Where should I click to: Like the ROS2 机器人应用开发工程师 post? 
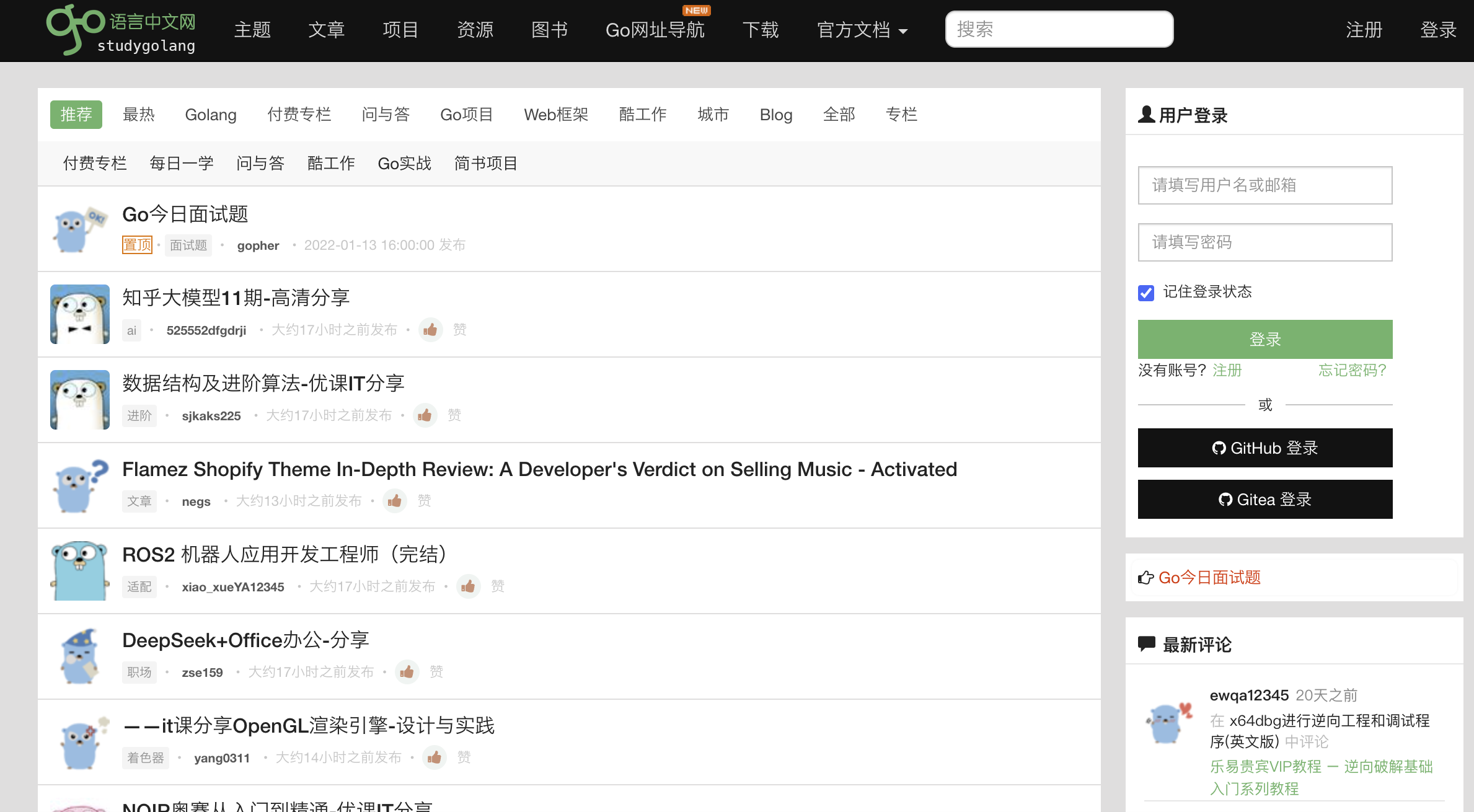pyautogui.click(x=469, y=586)
